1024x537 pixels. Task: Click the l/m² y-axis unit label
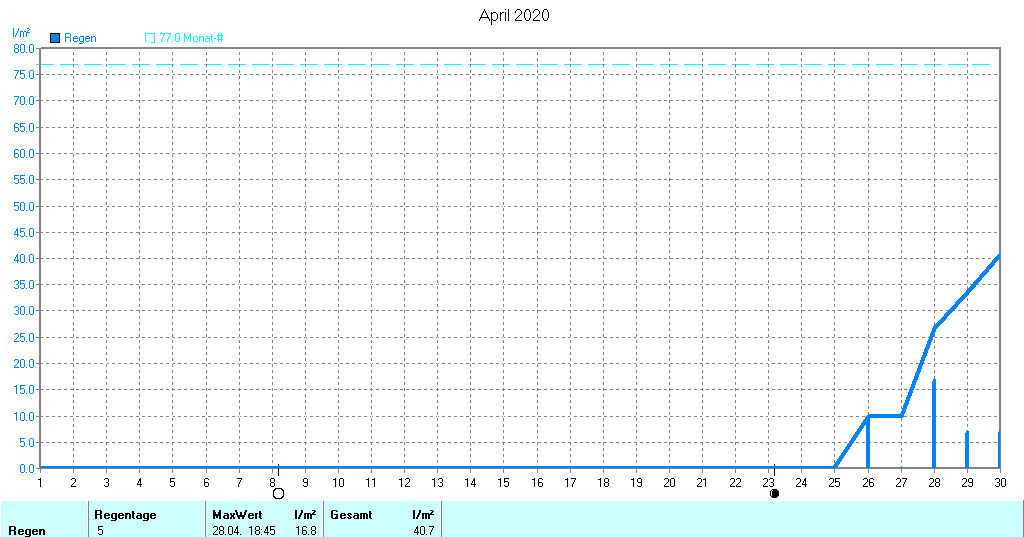pos(20,33)
